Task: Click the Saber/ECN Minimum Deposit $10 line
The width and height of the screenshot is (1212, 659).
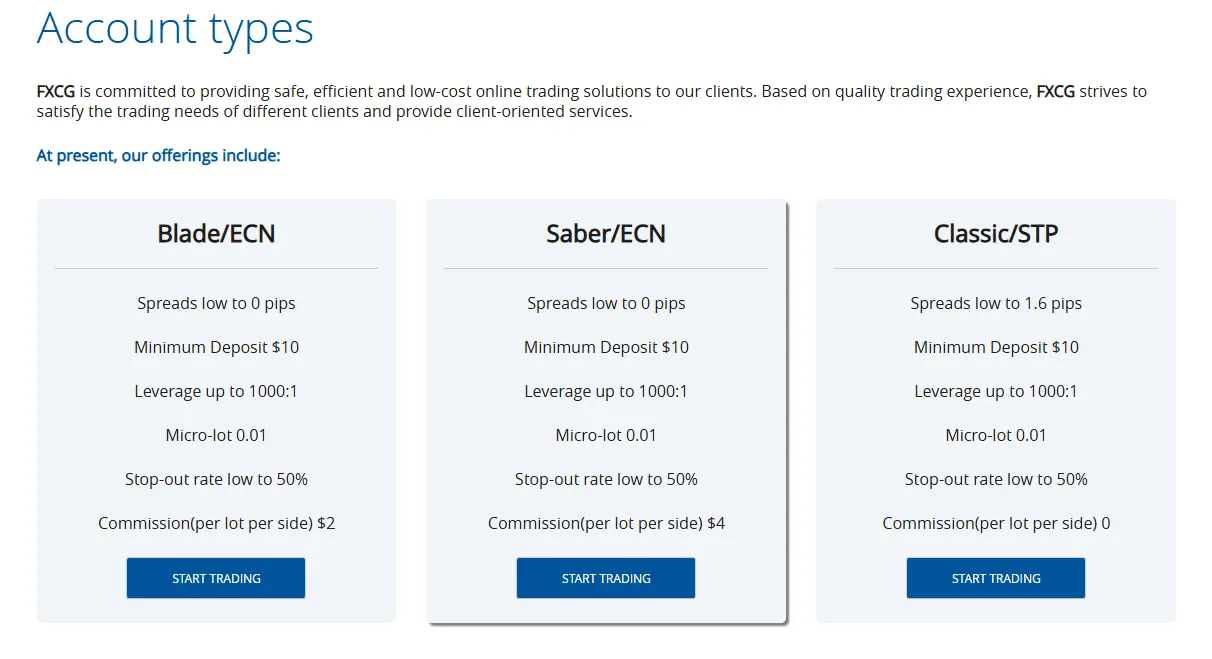Action: pos(606,347)
